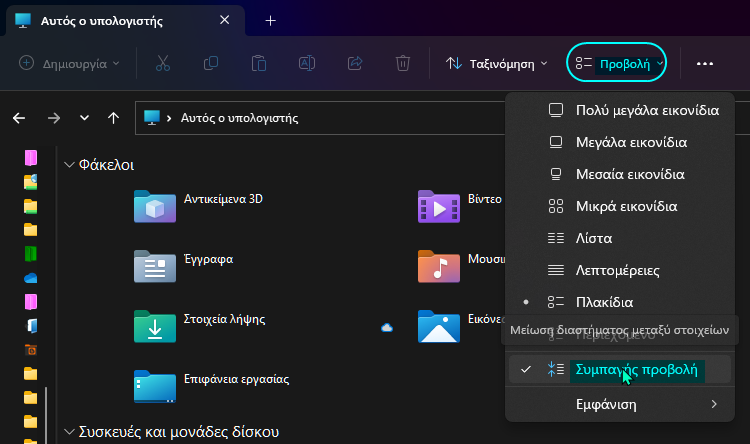The width and height of the screenshot is (750, 444).
Task: Select the Αυτός ο υπολογιστής tab
Action: pos(125,21)
